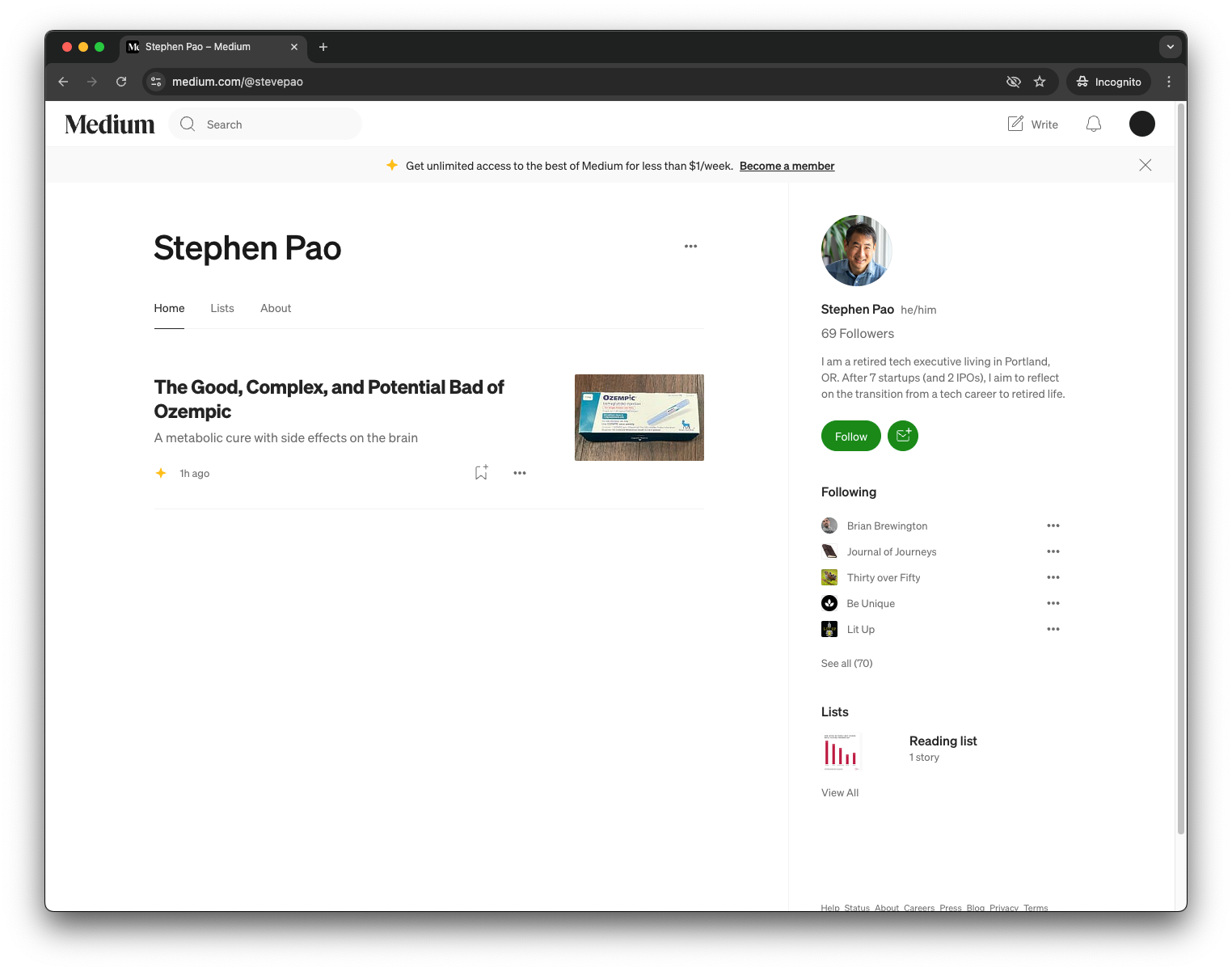The width and height of the screenshot is (1232, 971).
Task: Click Journal of Journeys publication icon
Action: 829,551
